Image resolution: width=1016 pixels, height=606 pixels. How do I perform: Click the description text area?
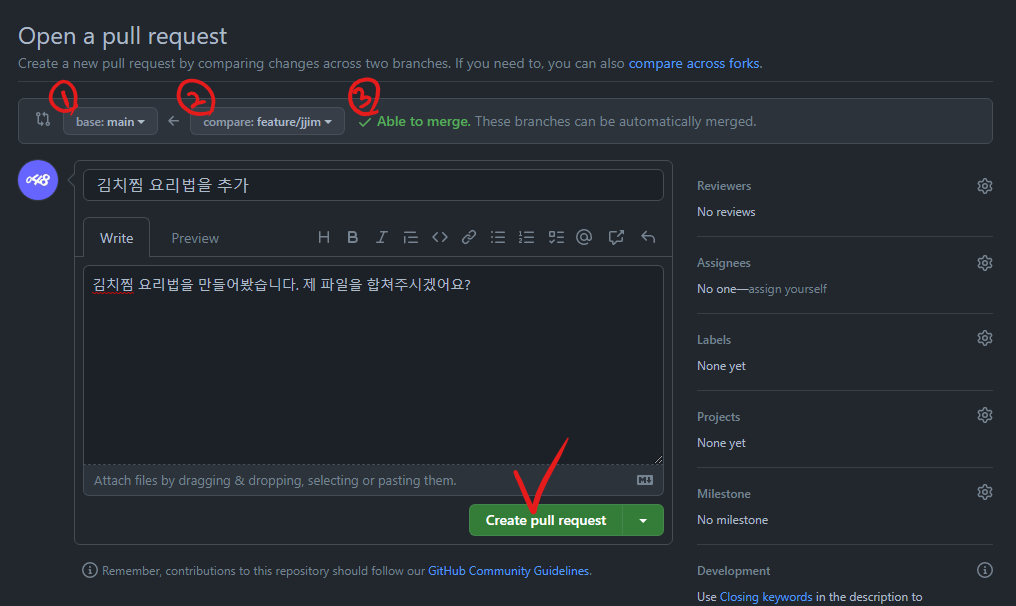373,365
